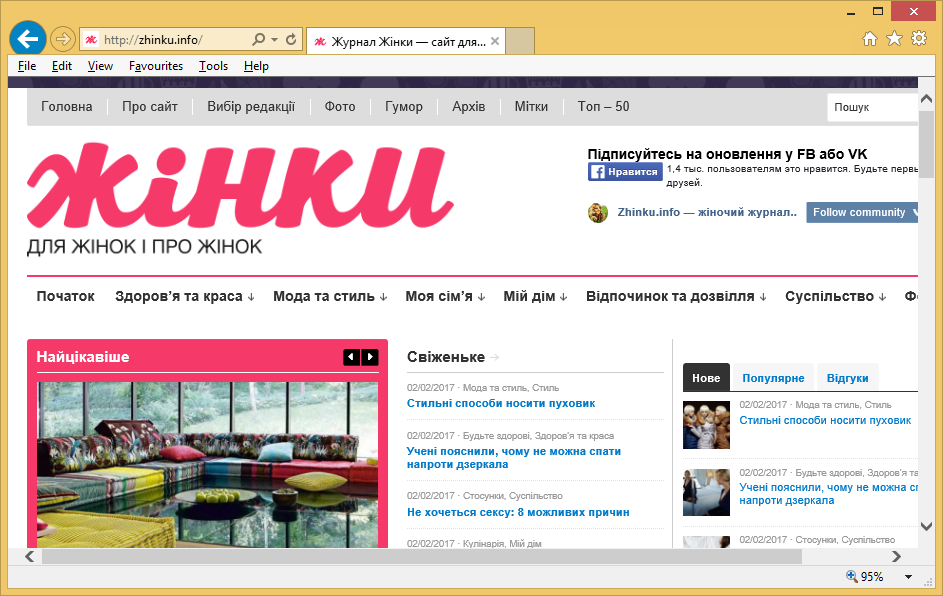Toggle the Follow community button
This screenshot has height=596, width=943.
tap(862, 212)
